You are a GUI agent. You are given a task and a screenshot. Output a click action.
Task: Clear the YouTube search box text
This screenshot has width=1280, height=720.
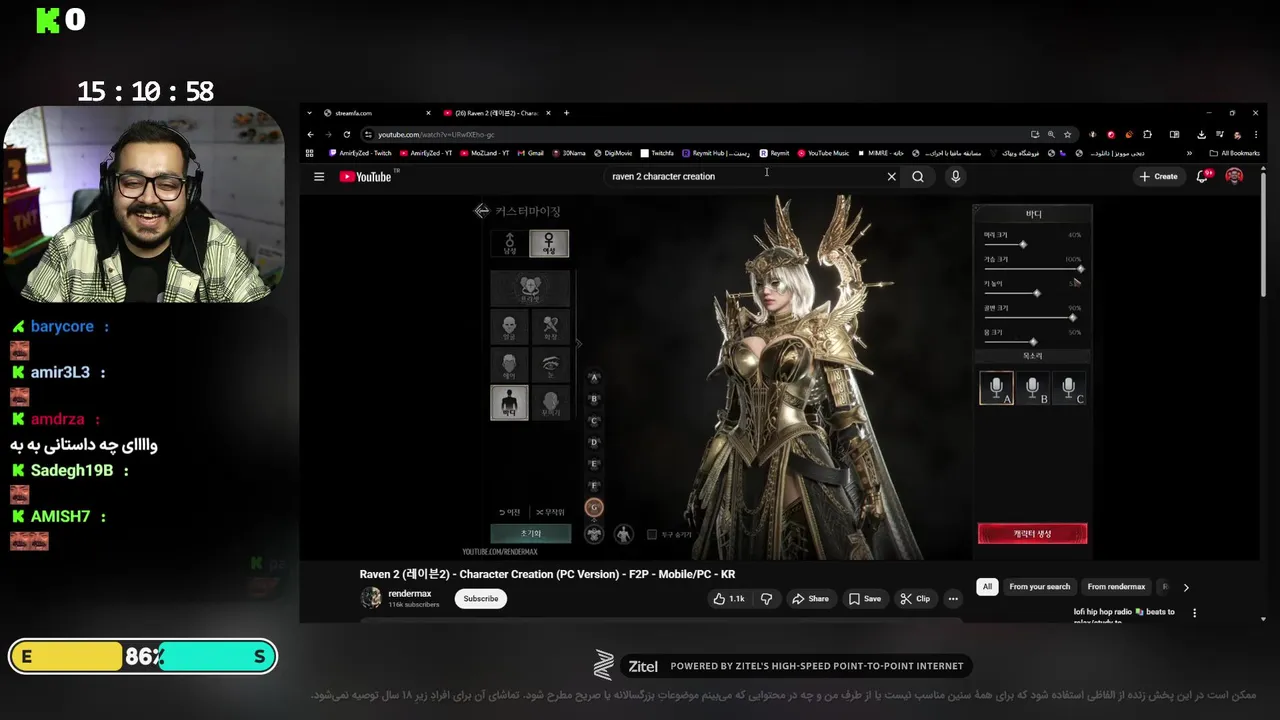point(891,177)
